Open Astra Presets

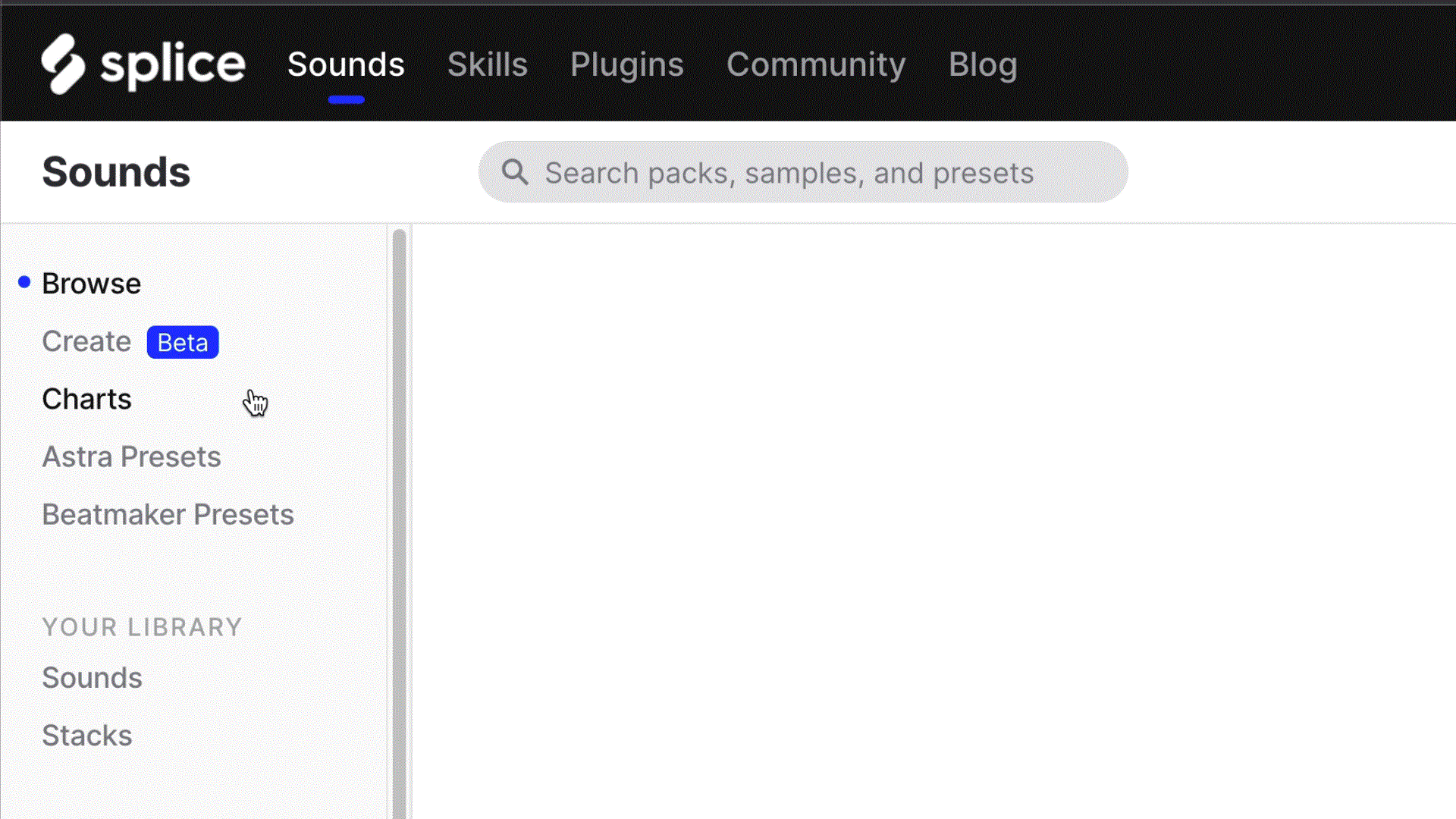coord(131,457)
